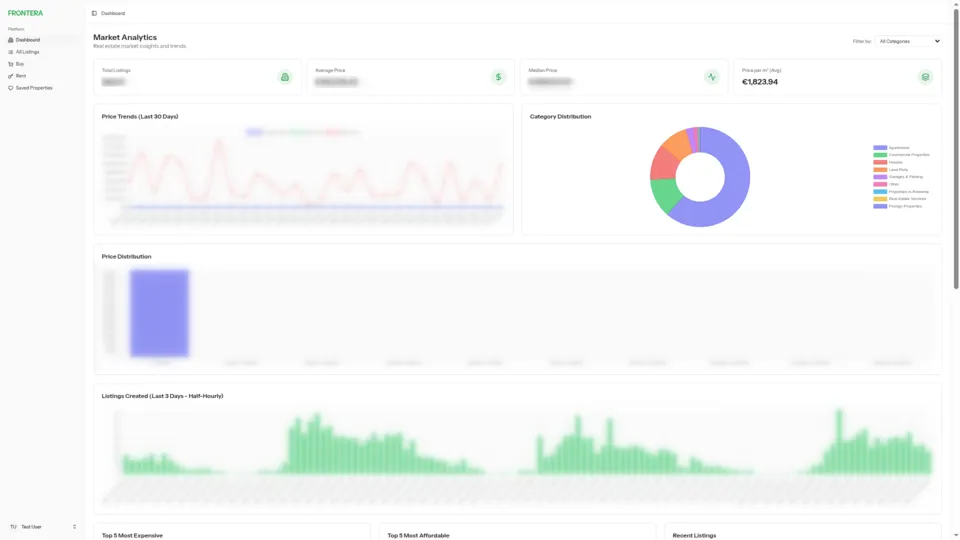This screenshot has width=960, height=540.
Task: Open the All Categories filter dropdown
Action: [908, 41]
